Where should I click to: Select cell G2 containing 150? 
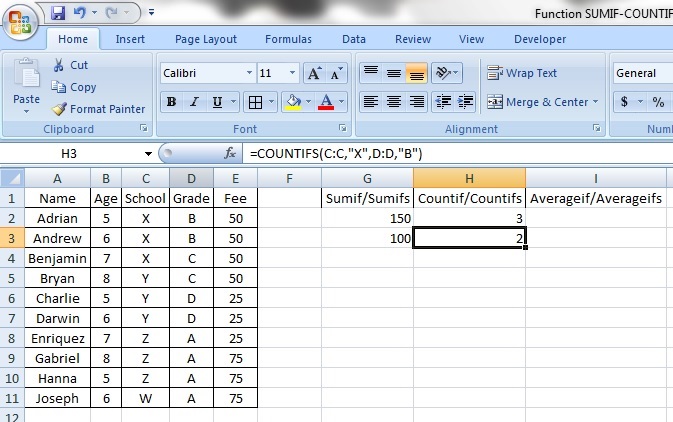click(x=368, y=219)
